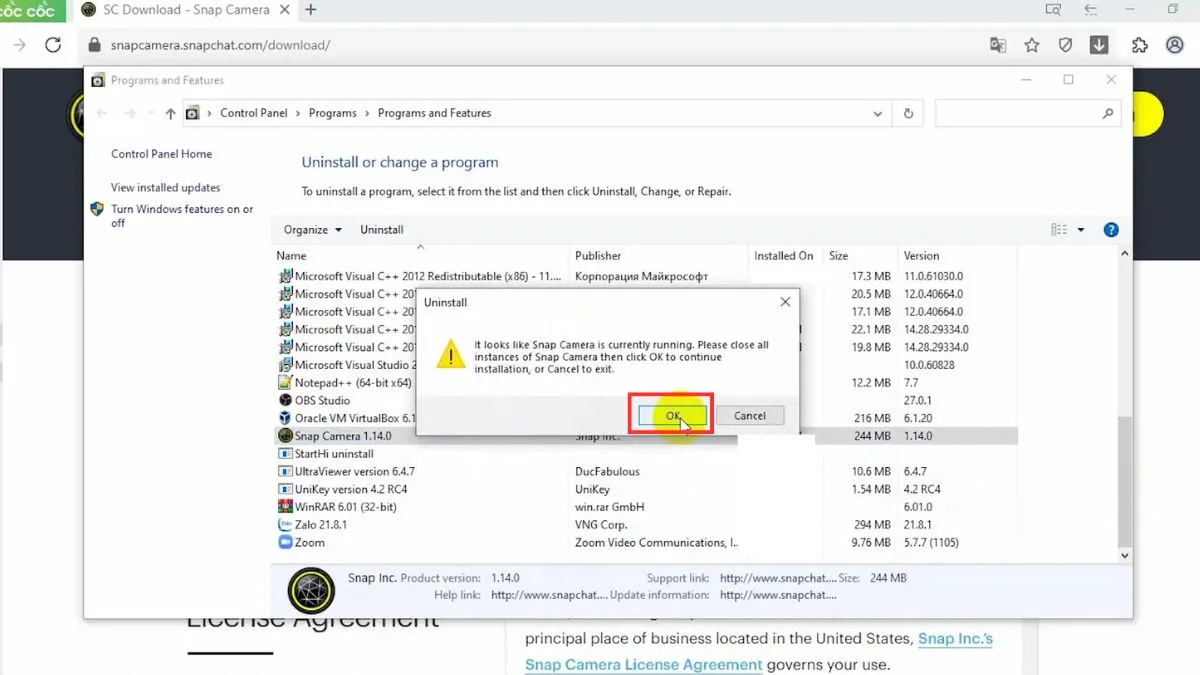Open a new browser tab
Image resolution: width=1200 pixels, height=675 pixels.
click(311, 10)
